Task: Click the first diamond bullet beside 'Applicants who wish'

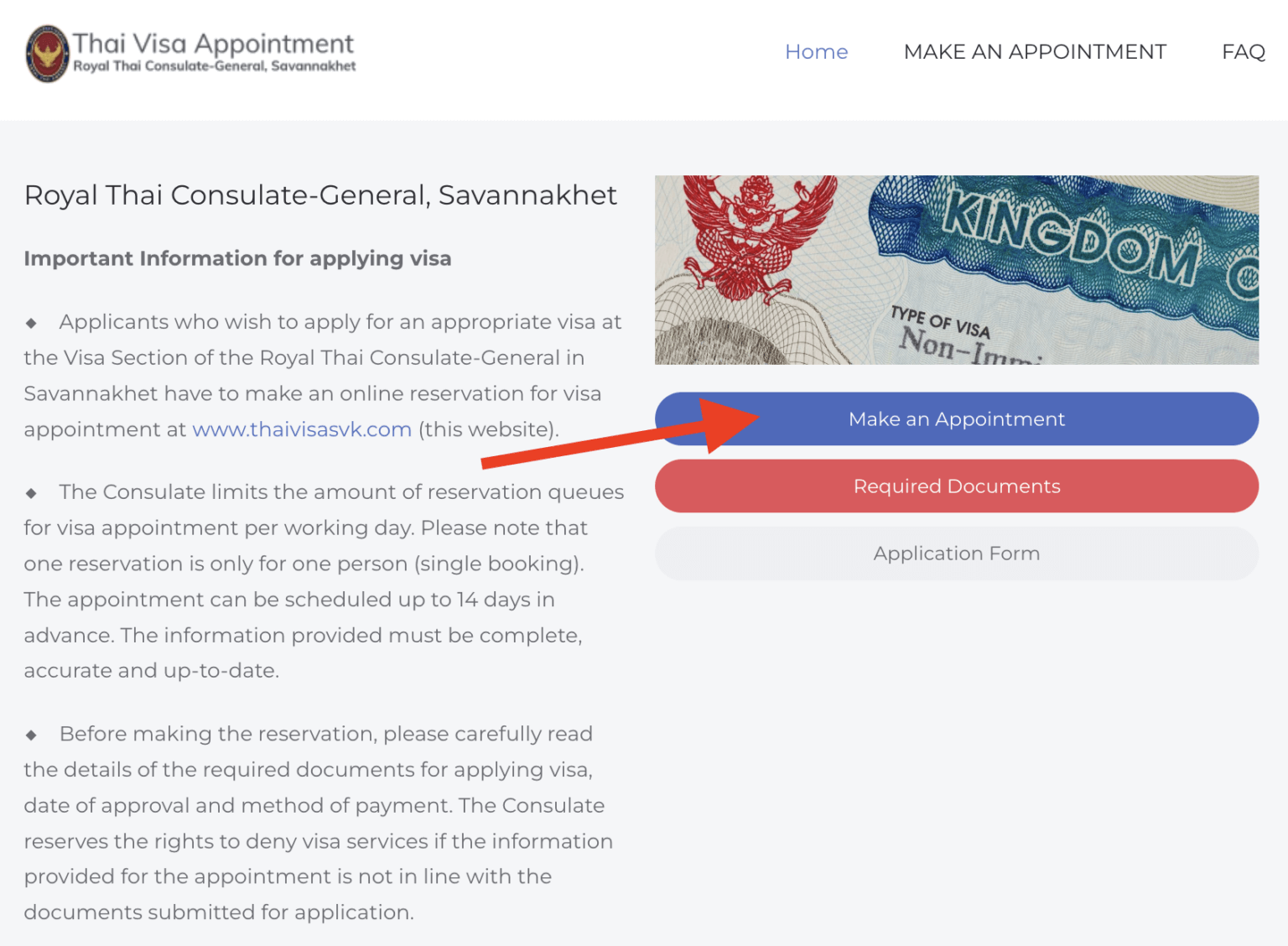Action: coord(31,323)
